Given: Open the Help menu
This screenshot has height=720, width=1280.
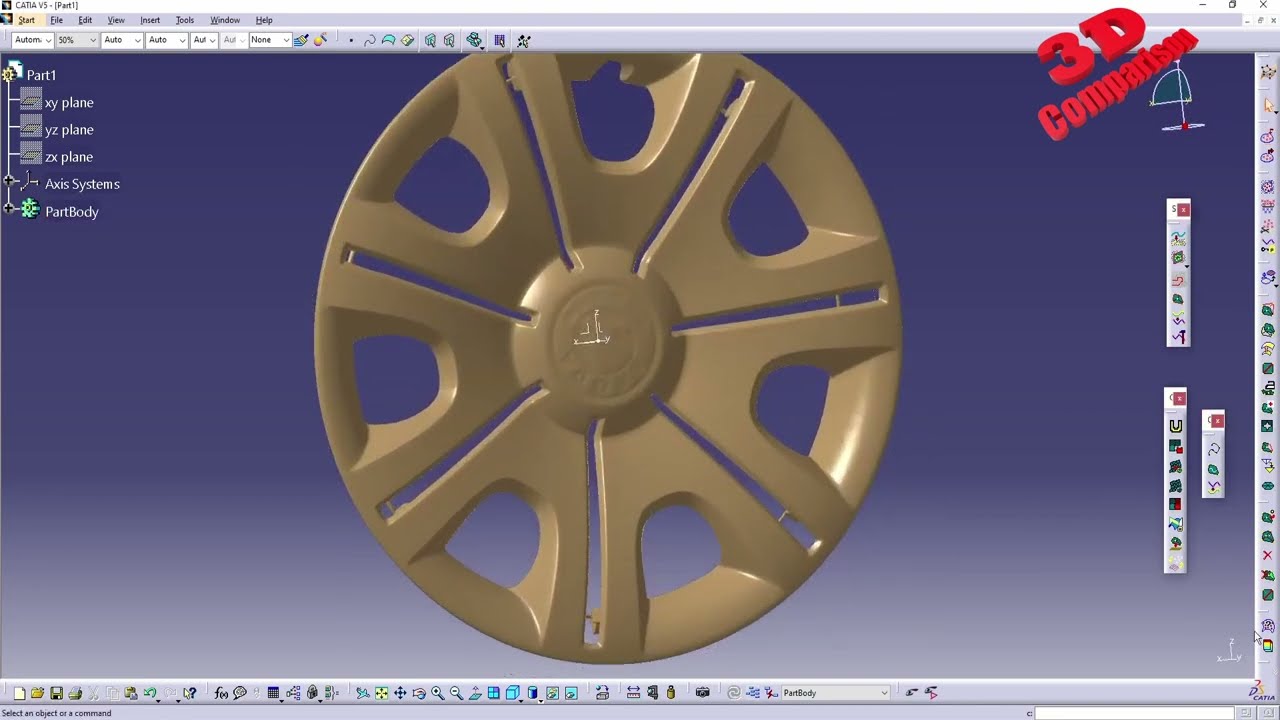Looking at the screenshot, I should [x=264, y=20].
